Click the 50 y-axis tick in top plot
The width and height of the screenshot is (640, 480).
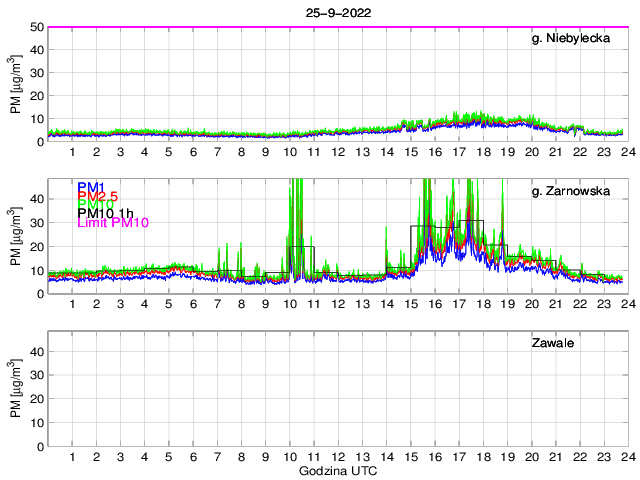36,27
